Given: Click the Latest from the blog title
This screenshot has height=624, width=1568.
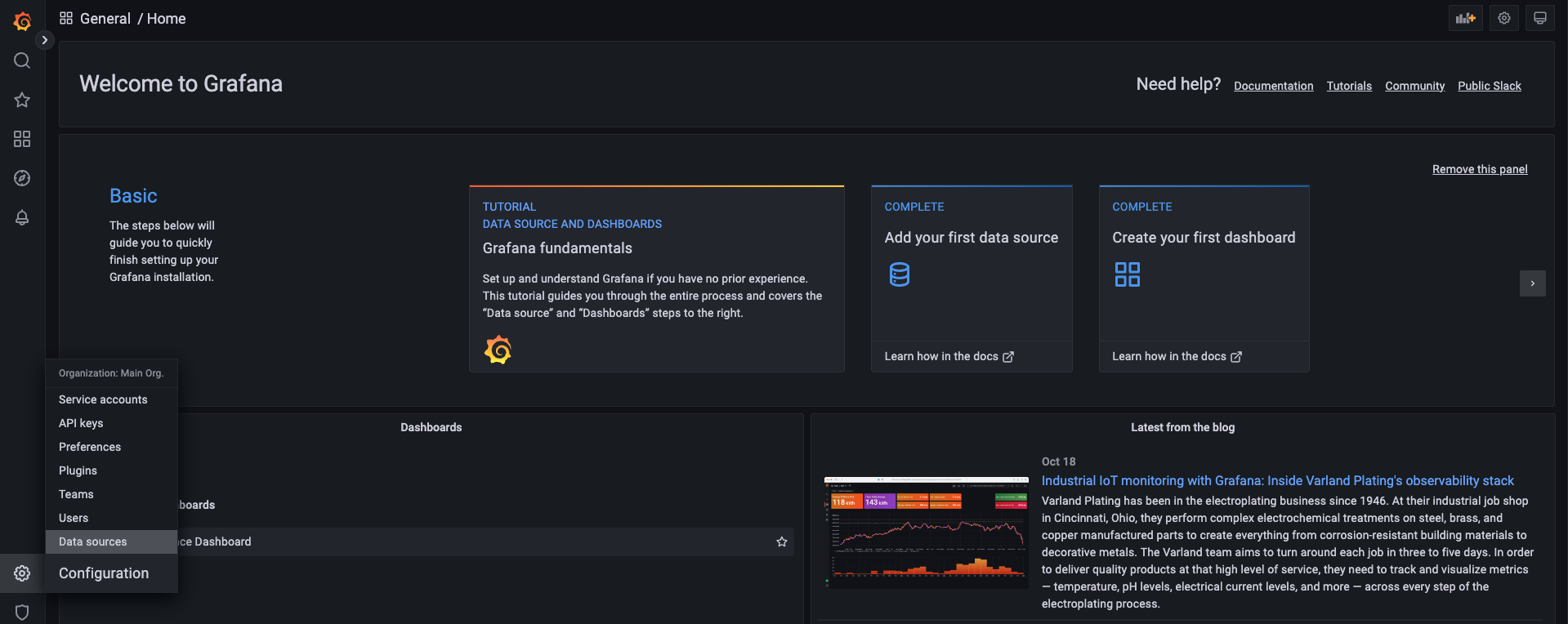Looking at the screenshot, I should [x=1182, y=427].
